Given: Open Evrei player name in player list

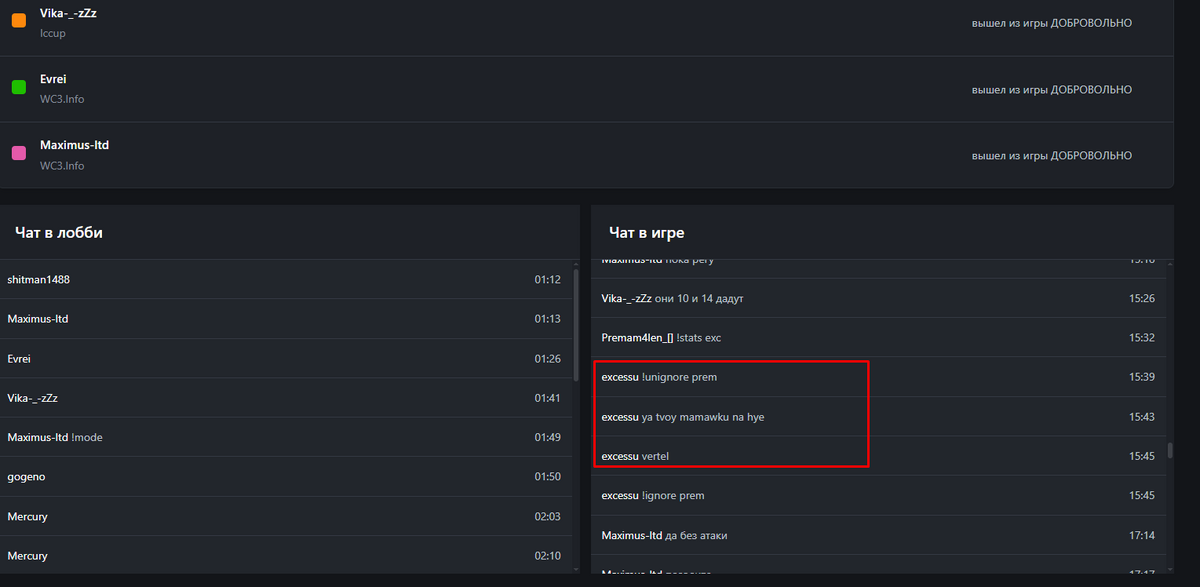Looking at the screenshot, I should click(53, 79).
